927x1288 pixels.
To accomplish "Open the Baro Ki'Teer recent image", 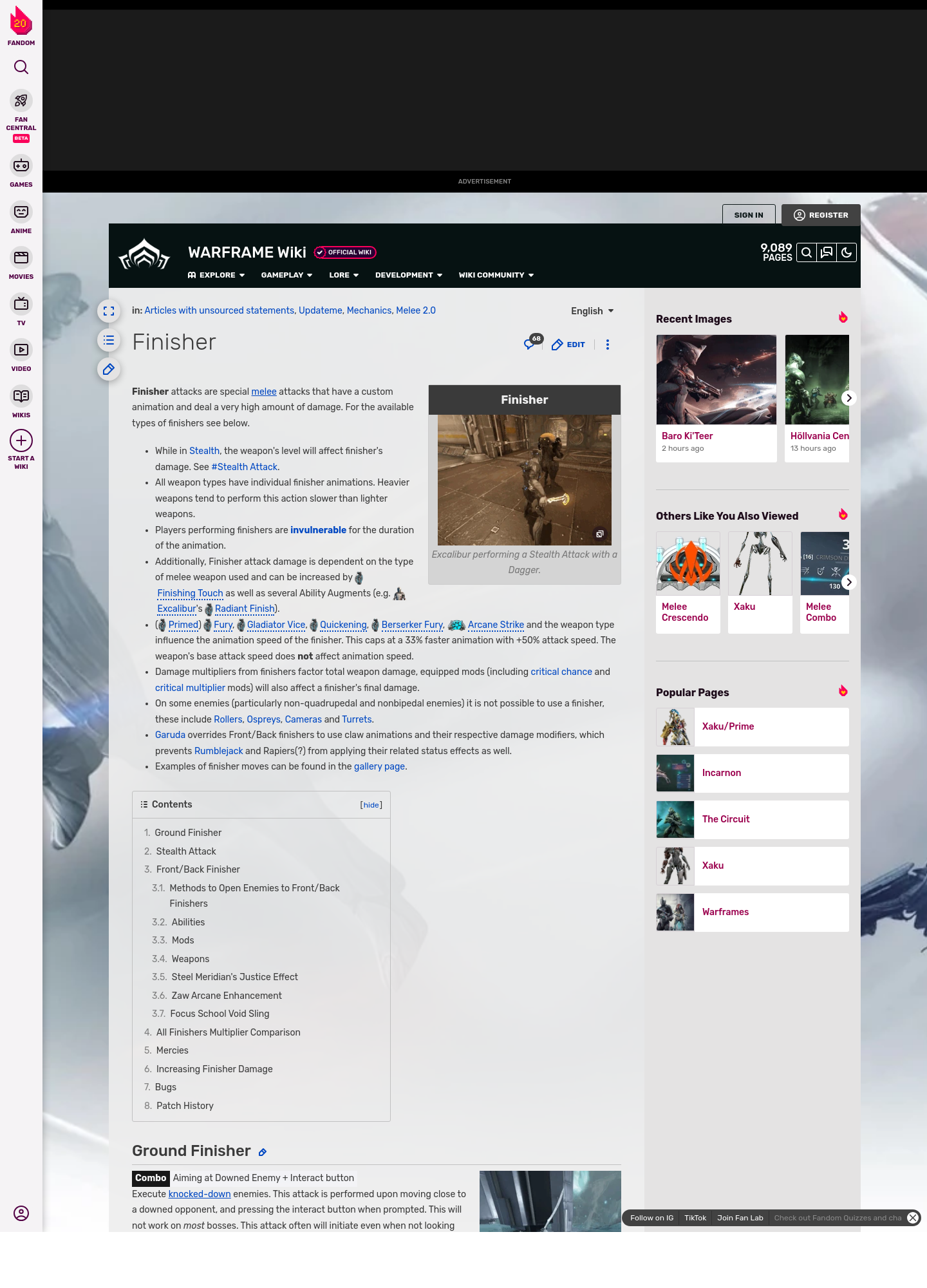I will (716, 398).
